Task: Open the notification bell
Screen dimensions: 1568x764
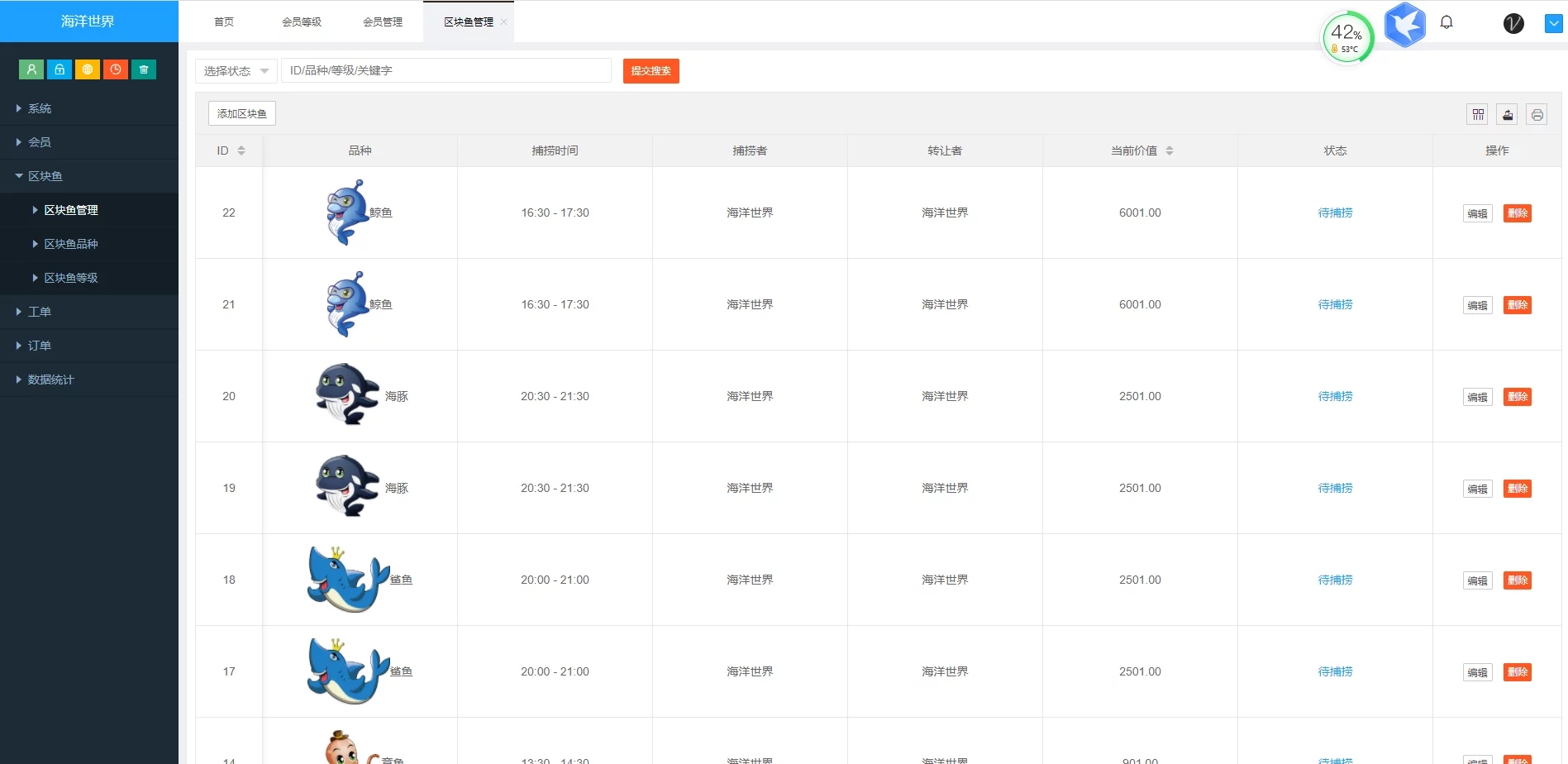Action: point(1446,22)
